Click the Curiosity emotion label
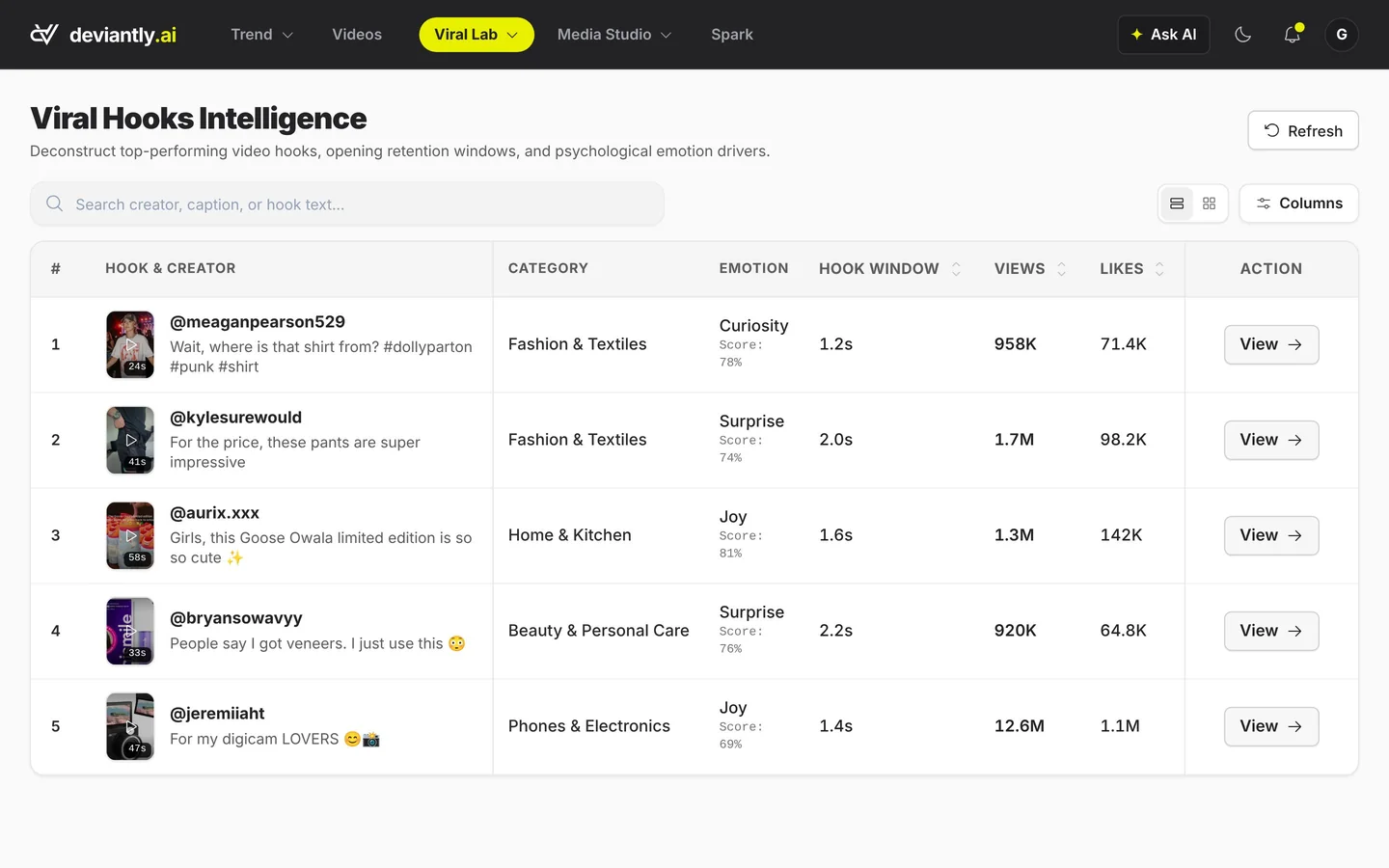Viewport: 1389px width, 868px height. click(x=753, y=326)
